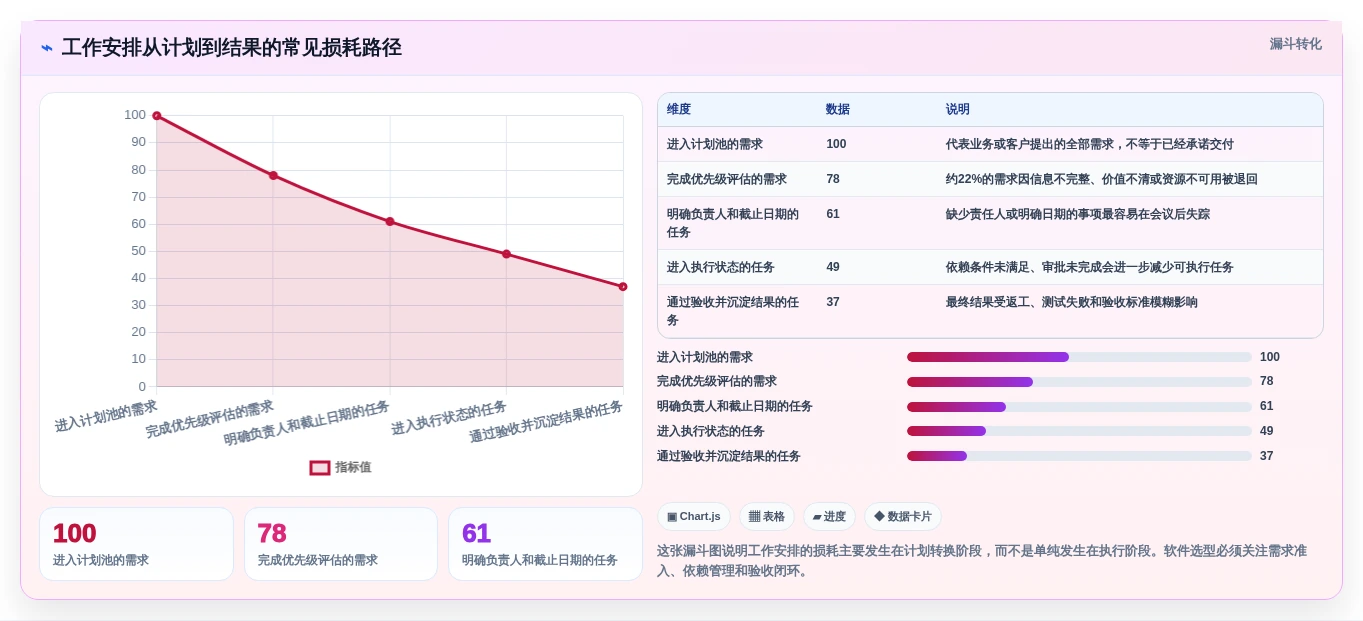The image size is (1363, 621).
Task: Click the y-axis label 100 on the chart
Action: (x=135, y=115)
